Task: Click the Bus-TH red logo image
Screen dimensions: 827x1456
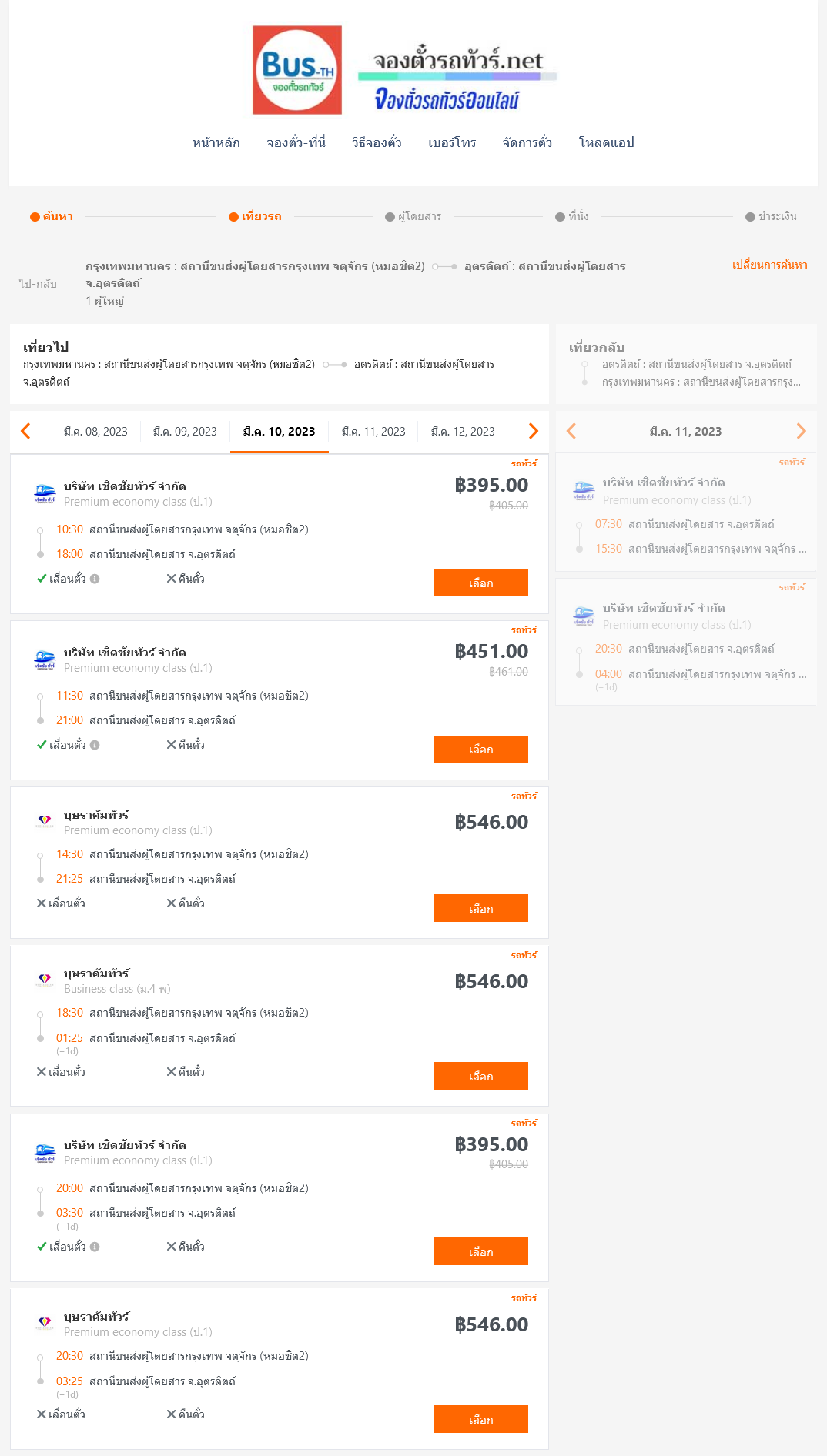Action: [x=297, y=70]
